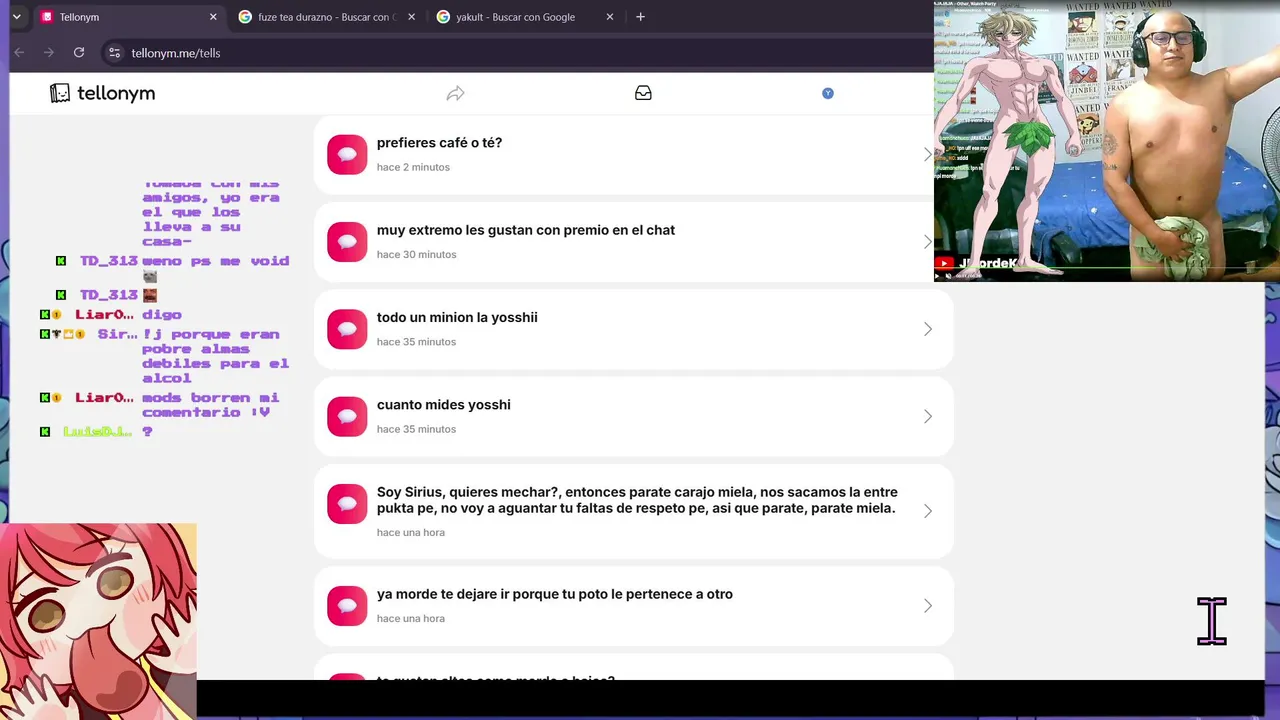
Task: Open the profile avatar icon in header
Action: click(x=827, y=93)
